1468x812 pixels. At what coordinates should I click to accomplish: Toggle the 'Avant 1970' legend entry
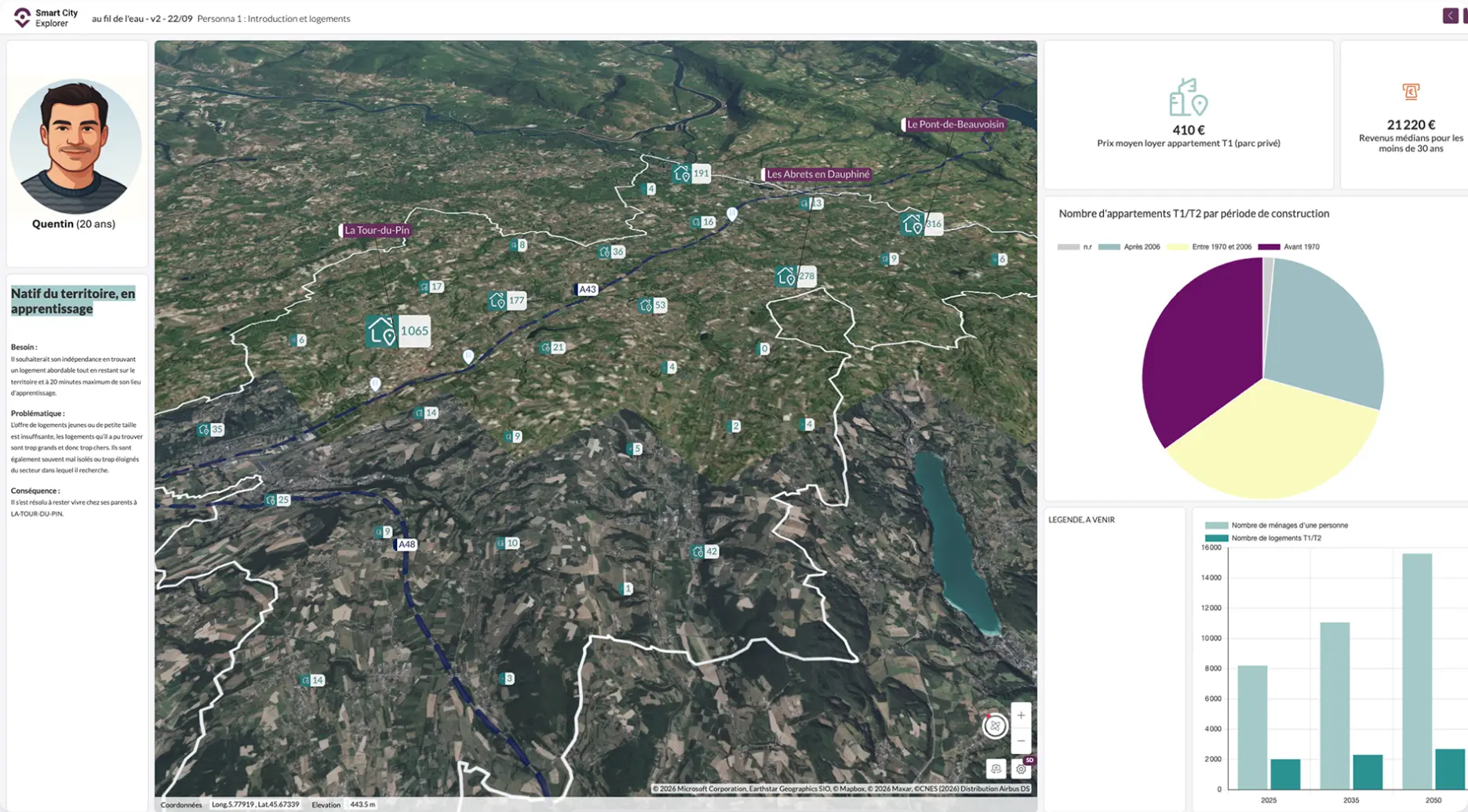(1289, 246)
